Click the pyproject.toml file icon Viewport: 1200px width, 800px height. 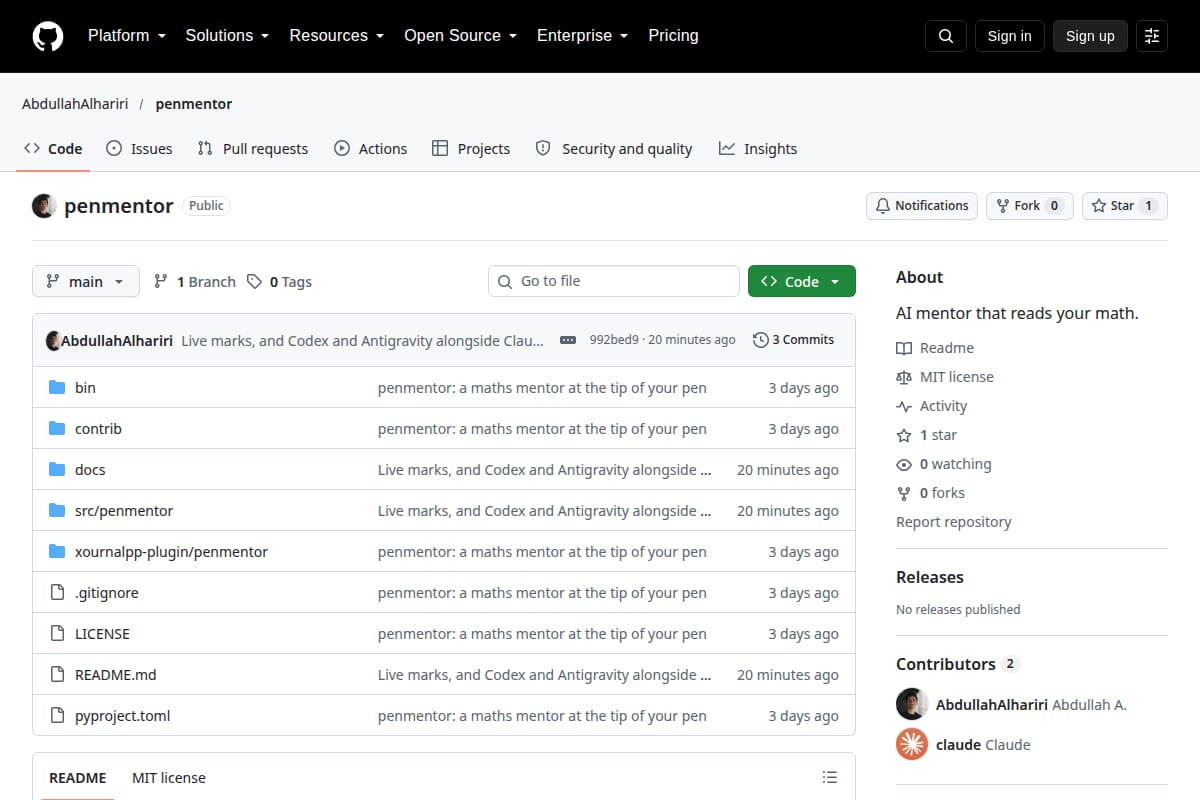[57, 716]
